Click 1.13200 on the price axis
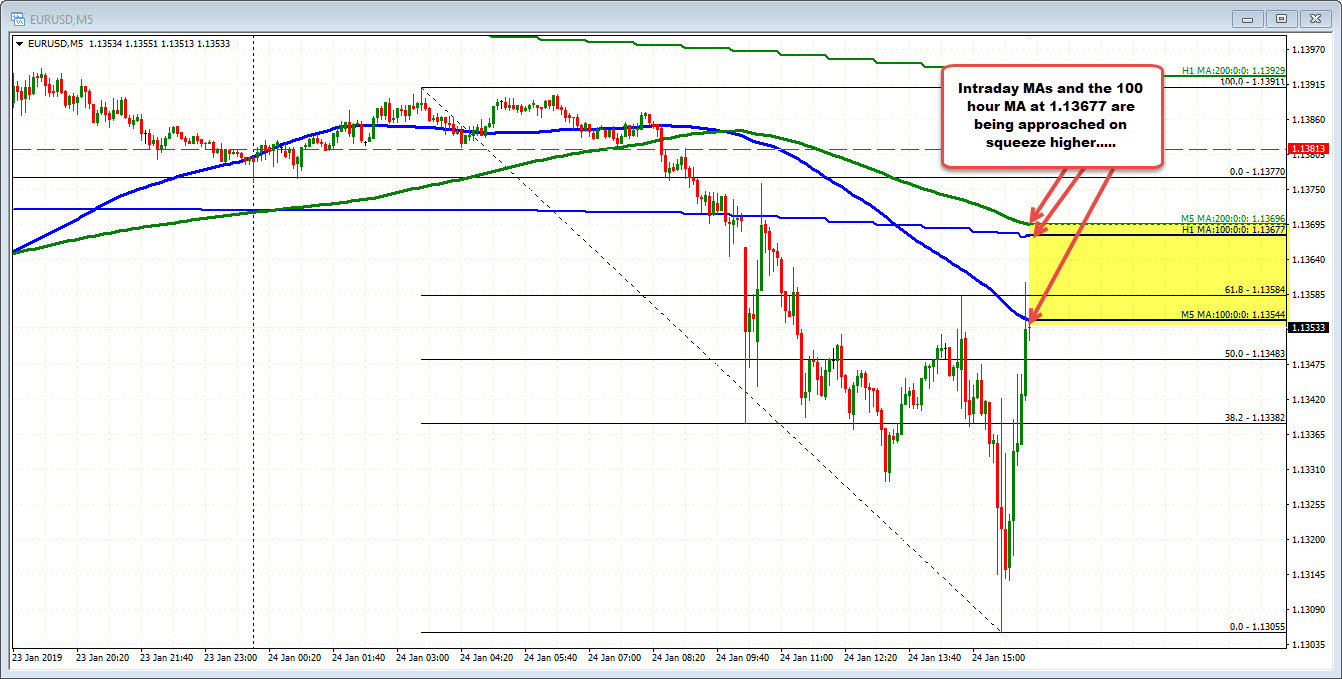 [1310, 539]
